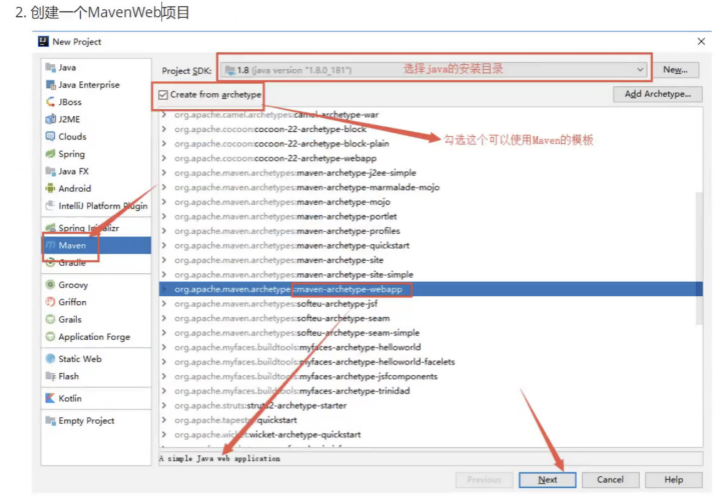Expand the camel-archetype-war node

(164, 115)
